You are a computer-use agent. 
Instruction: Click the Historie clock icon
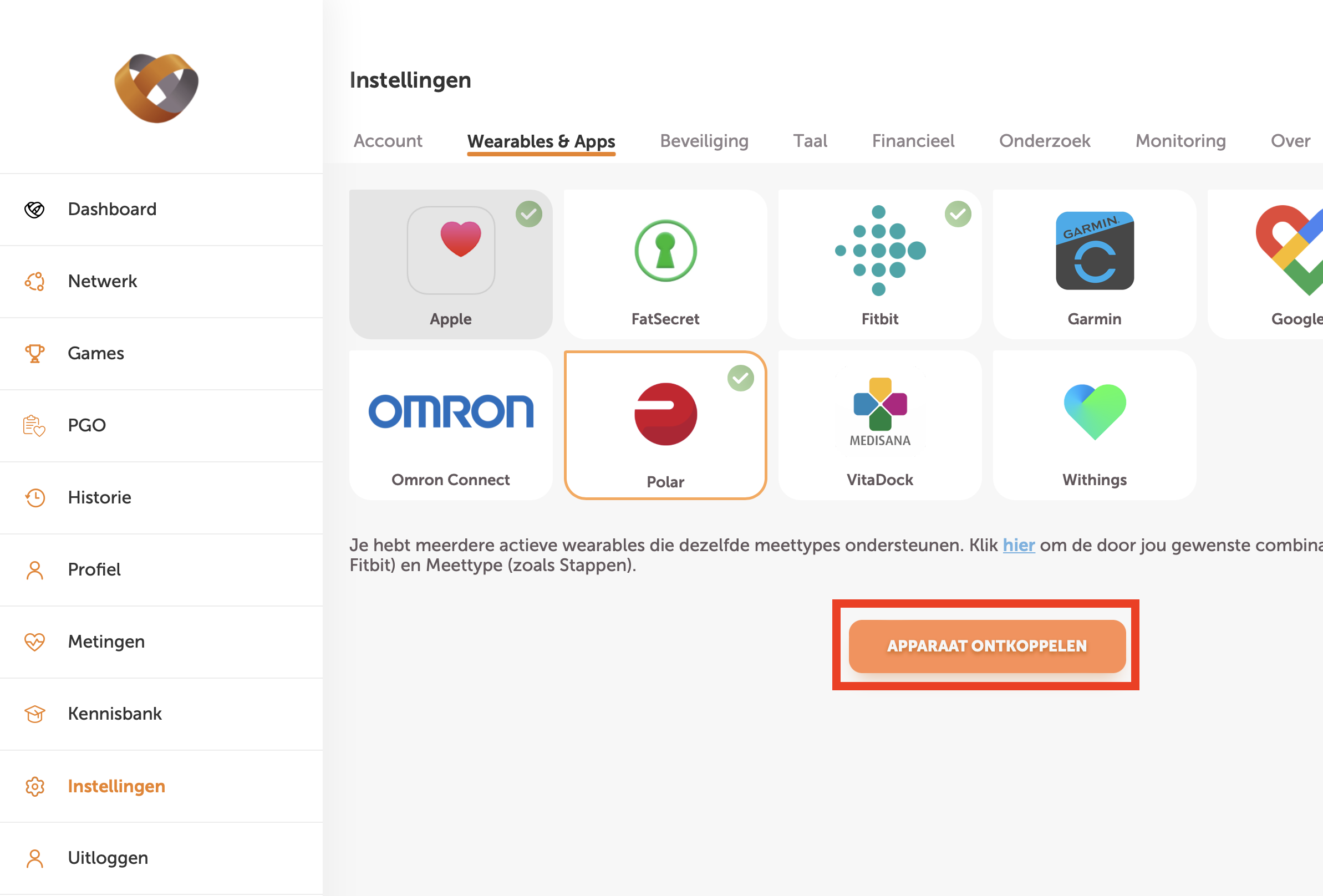(x=35, y=497)
